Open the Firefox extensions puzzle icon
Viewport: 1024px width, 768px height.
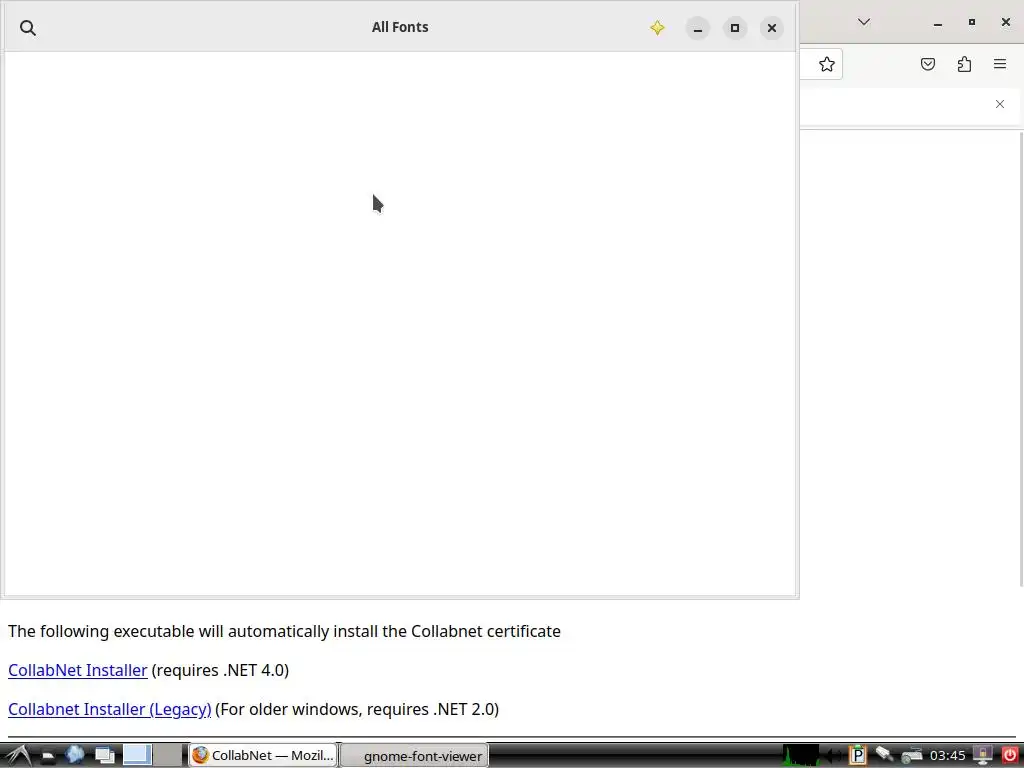964,64
